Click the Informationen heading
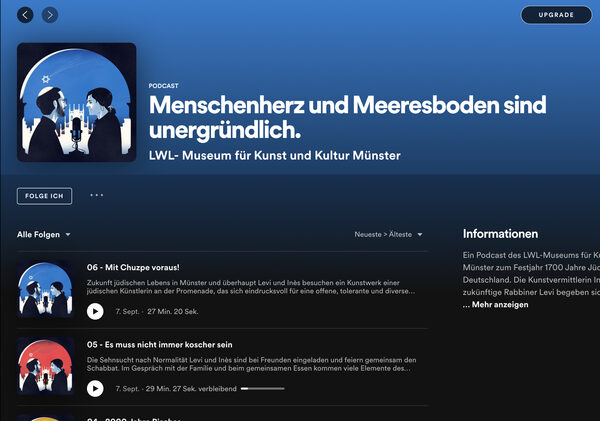 point(500,234)
